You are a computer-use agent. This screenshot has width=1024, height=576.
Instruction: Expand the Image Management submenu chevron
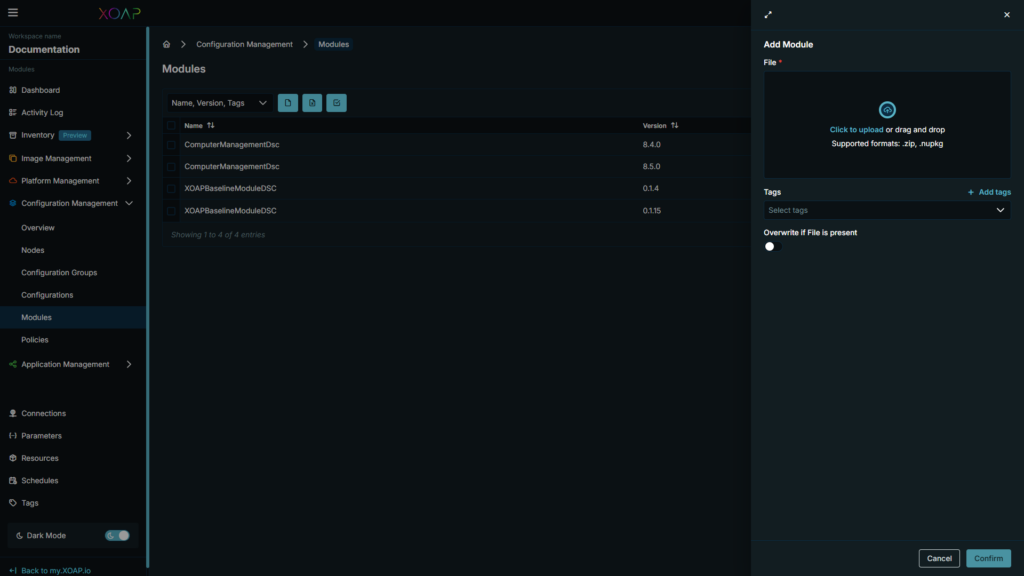[129, 158]
